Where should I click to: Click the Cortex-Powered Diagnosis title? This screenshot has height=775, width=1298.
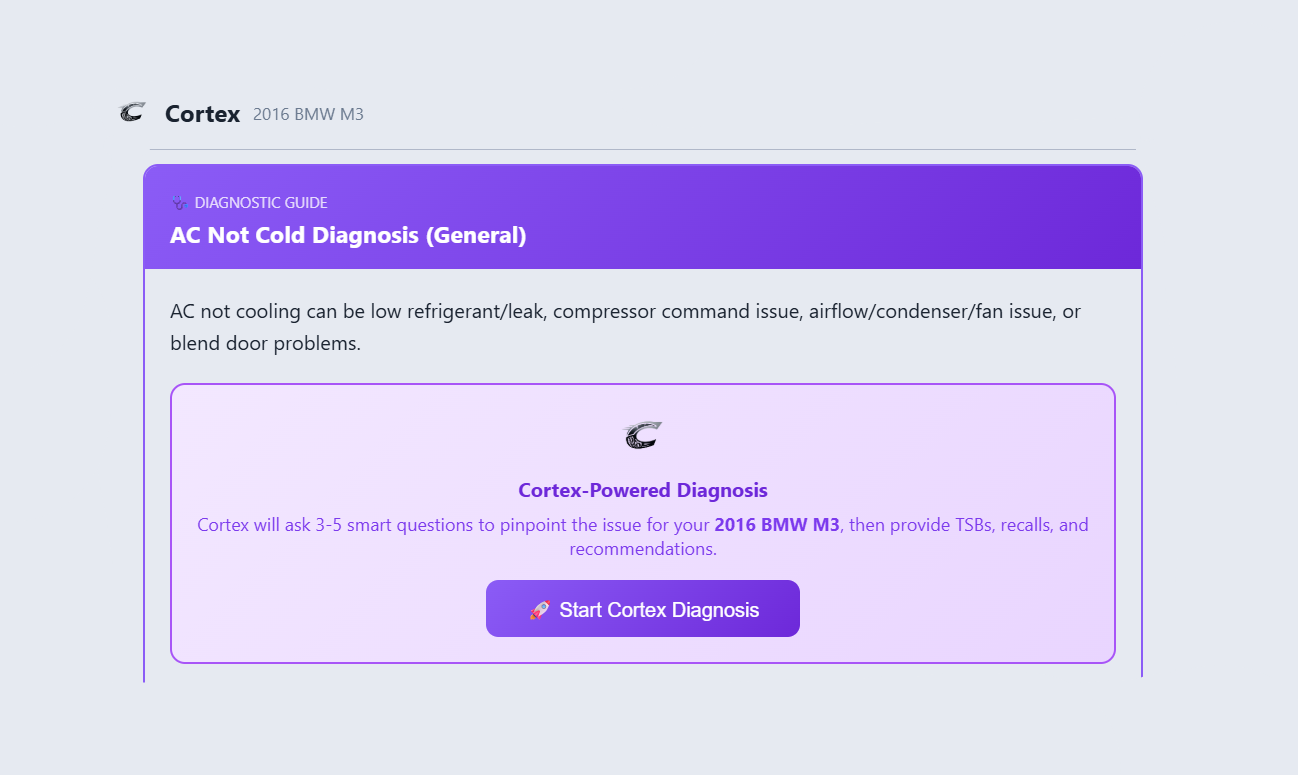[x=642, y=490]
